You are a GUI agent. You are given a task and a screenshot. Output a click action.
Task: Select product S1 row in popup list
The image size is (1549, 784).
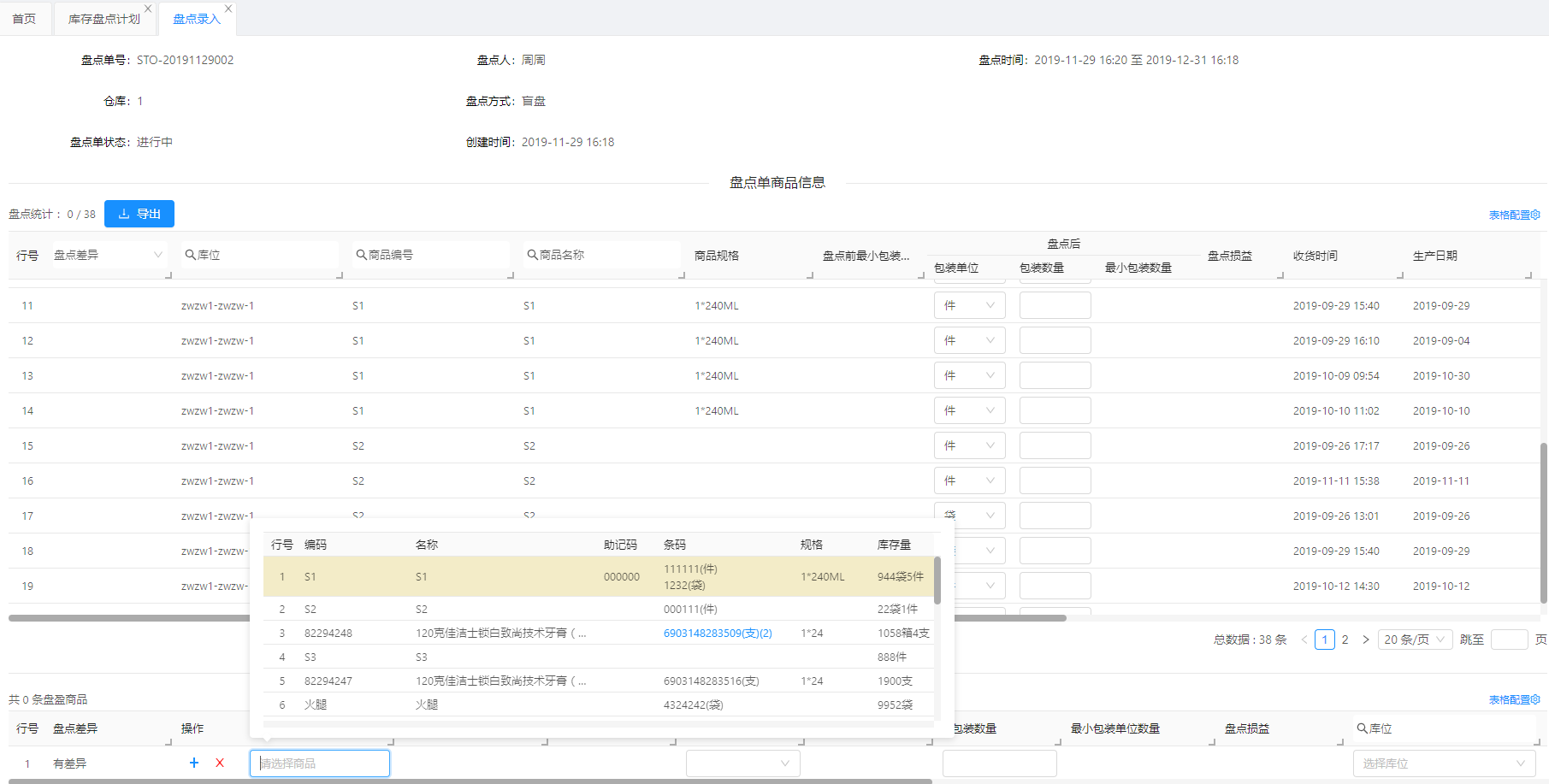point(599,577)
